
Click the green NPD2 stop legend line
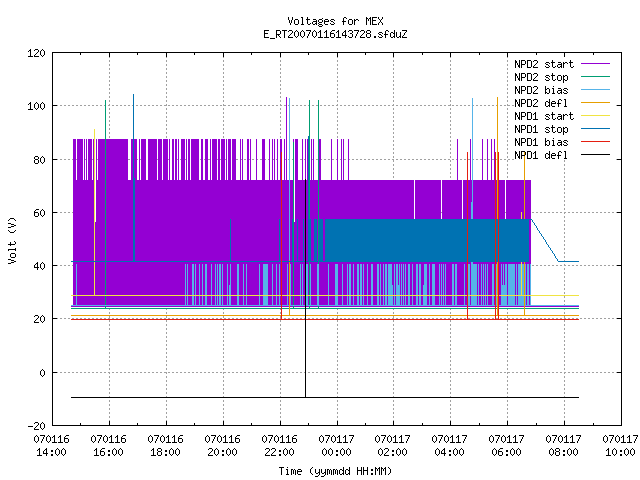[x=595, y=77]
